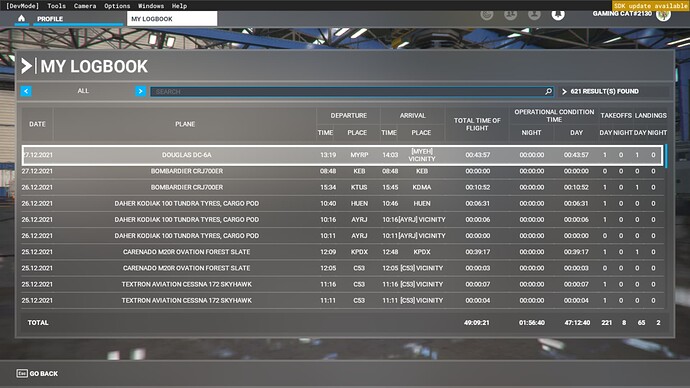The width and height of the screenshot is (690, 388).
Task: Click the GAMING CAT#2130 username
Action: tap(622, 14)
